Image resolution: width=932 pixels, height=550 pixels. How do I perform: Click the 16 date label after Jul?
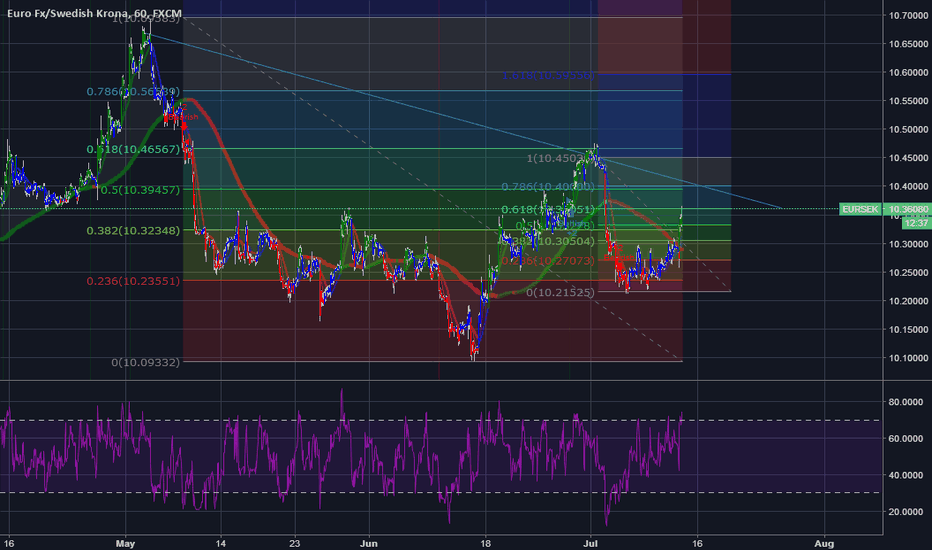click(x=697, y=543)
